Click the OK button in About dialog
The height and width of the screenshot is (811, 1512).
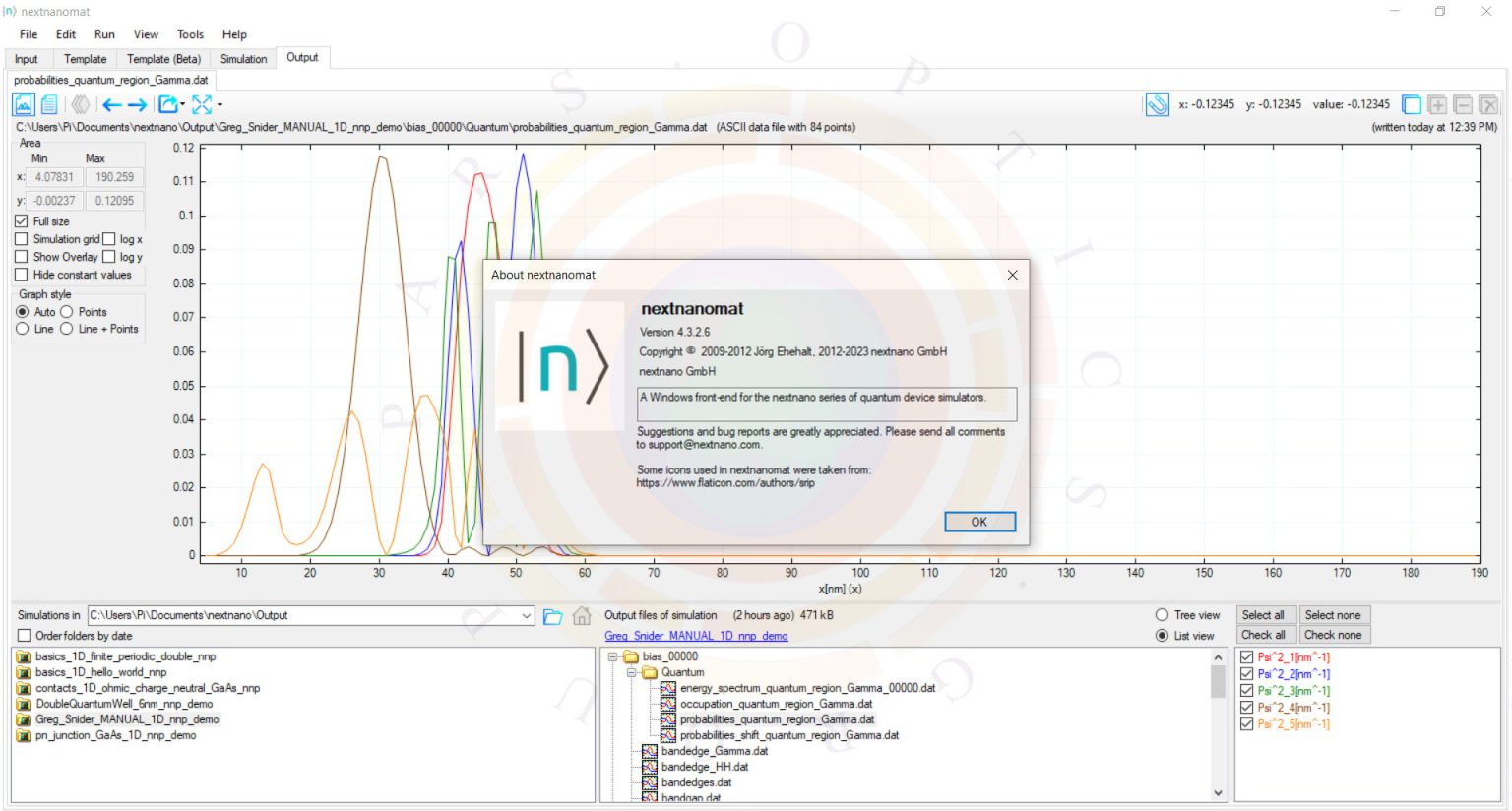click(x=979, y=521)
